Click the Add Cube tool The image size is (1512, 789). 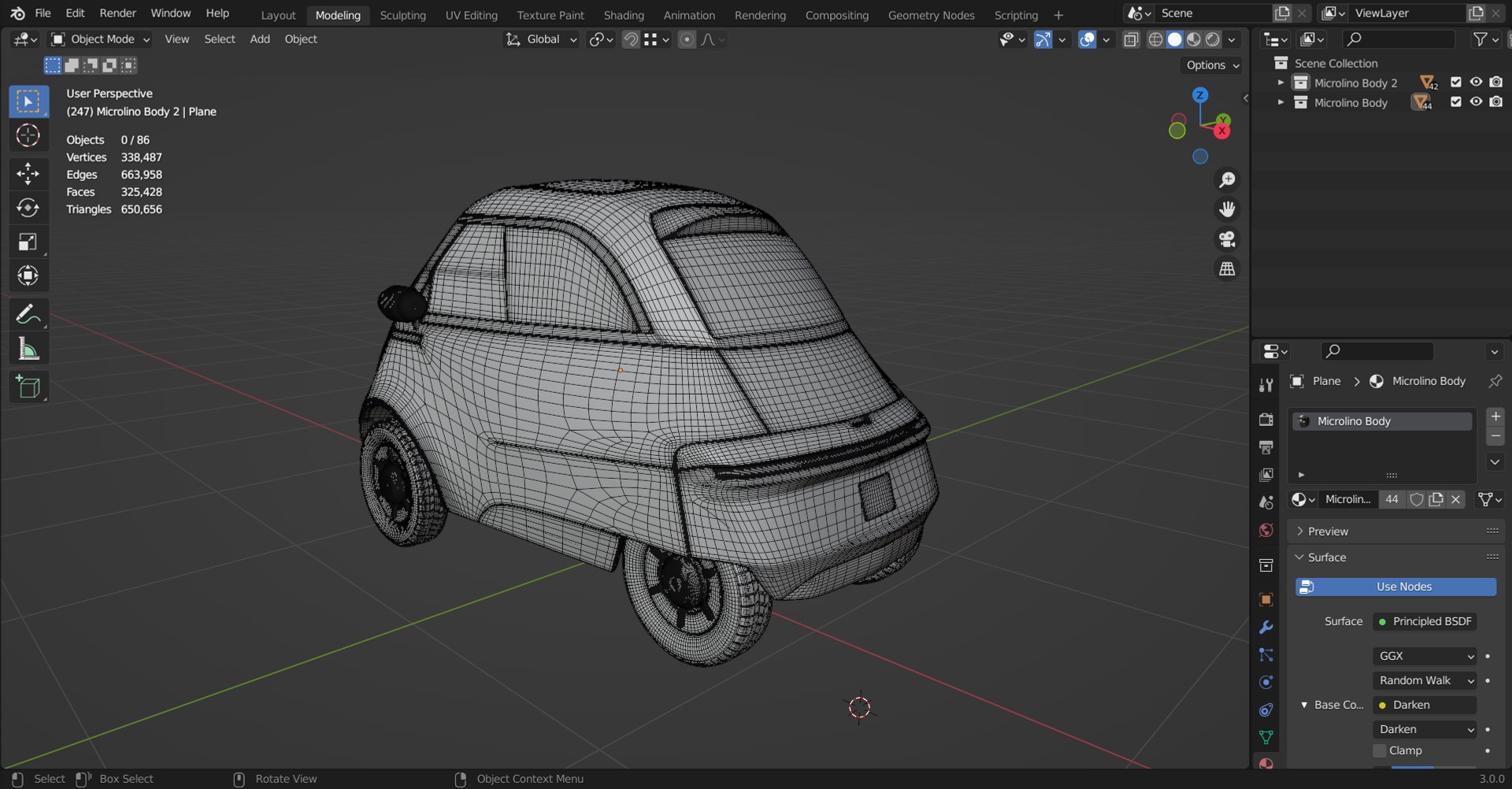(x=28, y=387)
